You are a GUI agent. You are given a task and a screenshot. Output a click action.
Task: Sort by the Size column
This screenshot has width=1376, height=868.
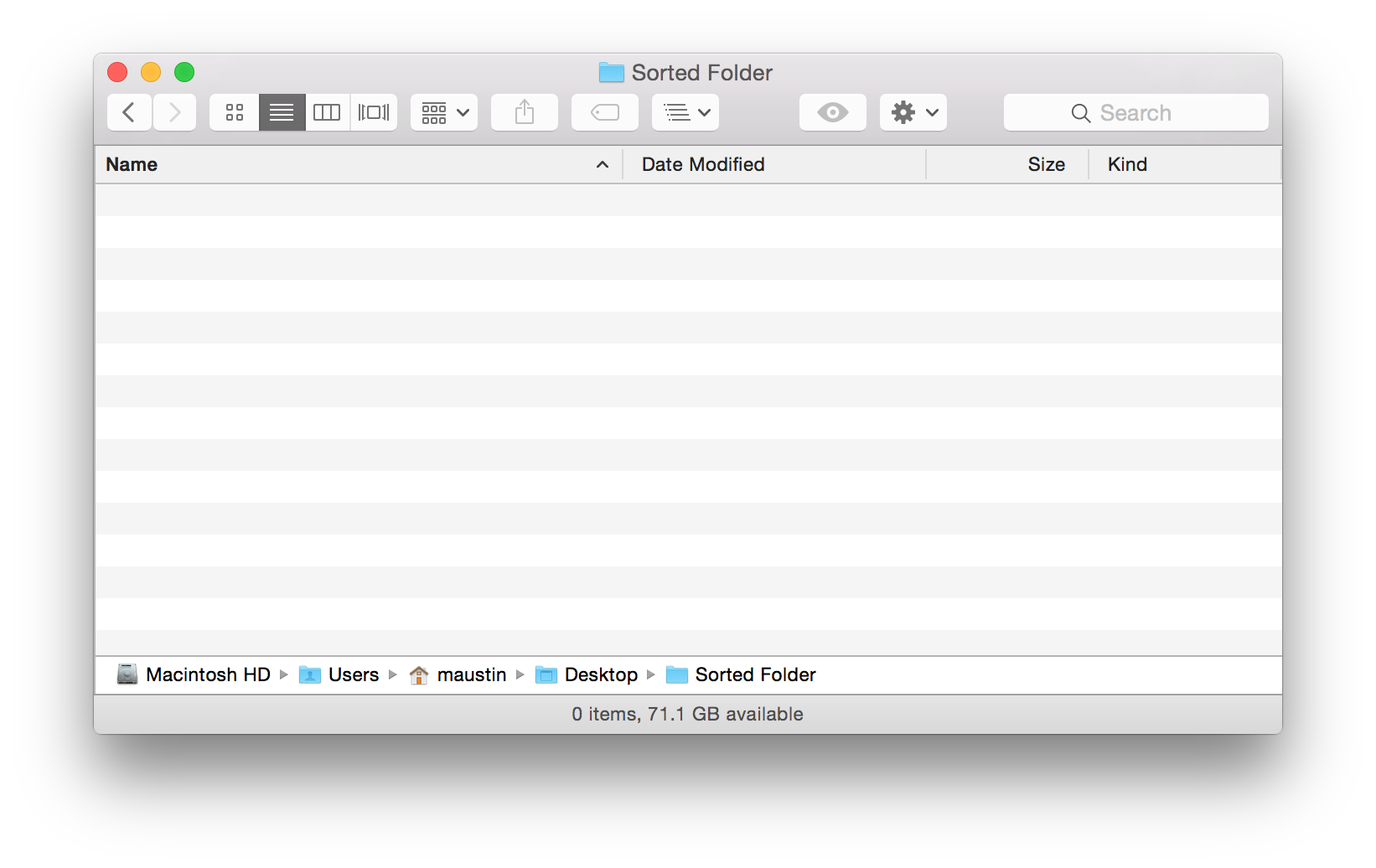1007,164
